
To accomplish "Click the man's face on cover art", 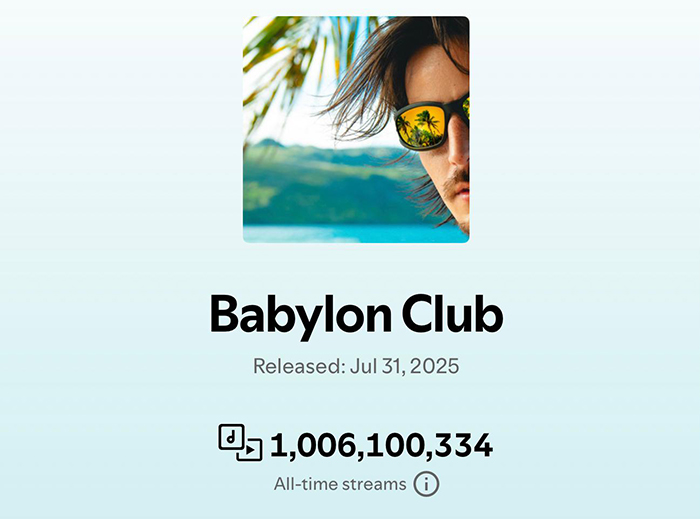I will pyautogui.click(x=442, y=134).
